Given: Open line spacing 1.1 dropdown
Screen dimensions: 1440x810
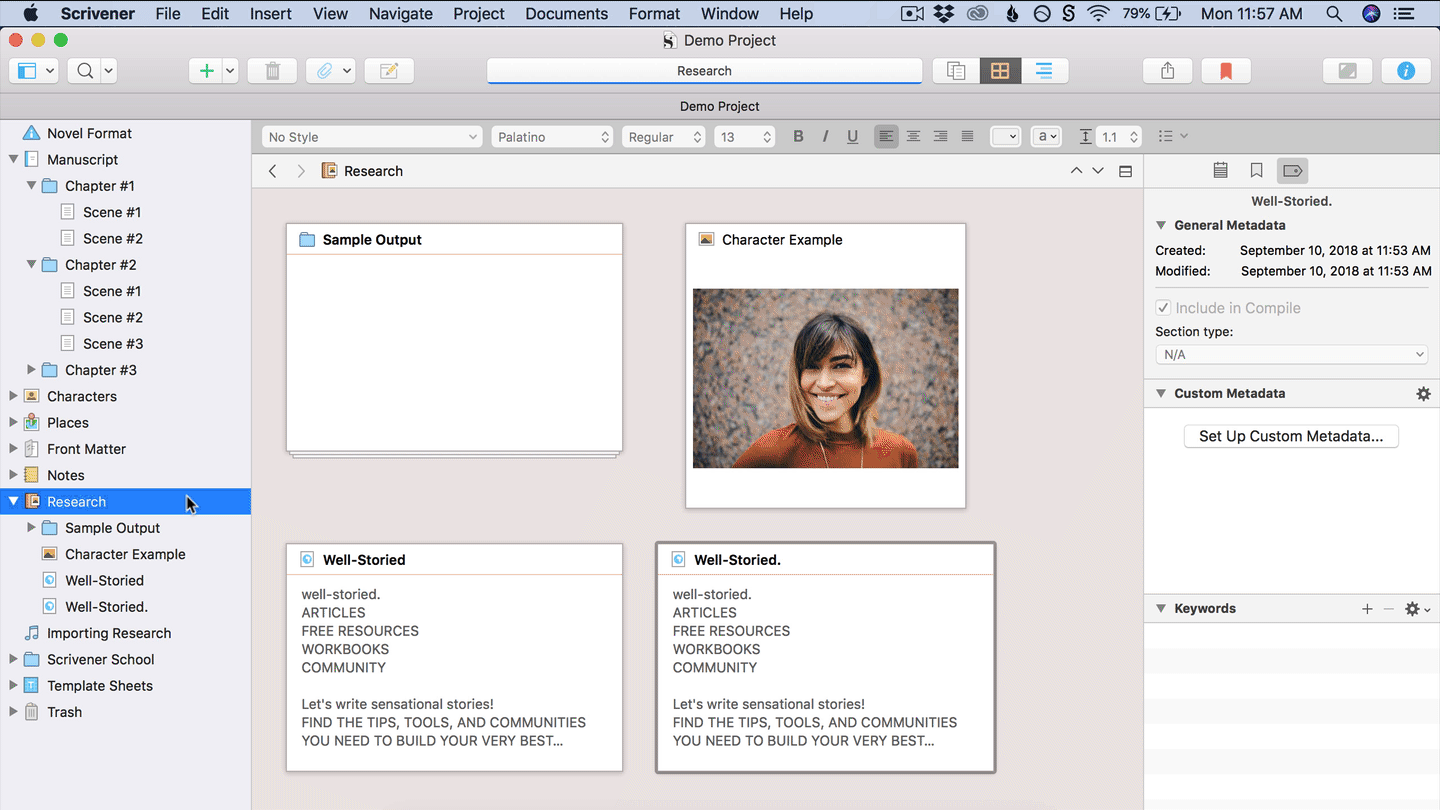Looking at the screenshot, I should (x=1118, y=137).
